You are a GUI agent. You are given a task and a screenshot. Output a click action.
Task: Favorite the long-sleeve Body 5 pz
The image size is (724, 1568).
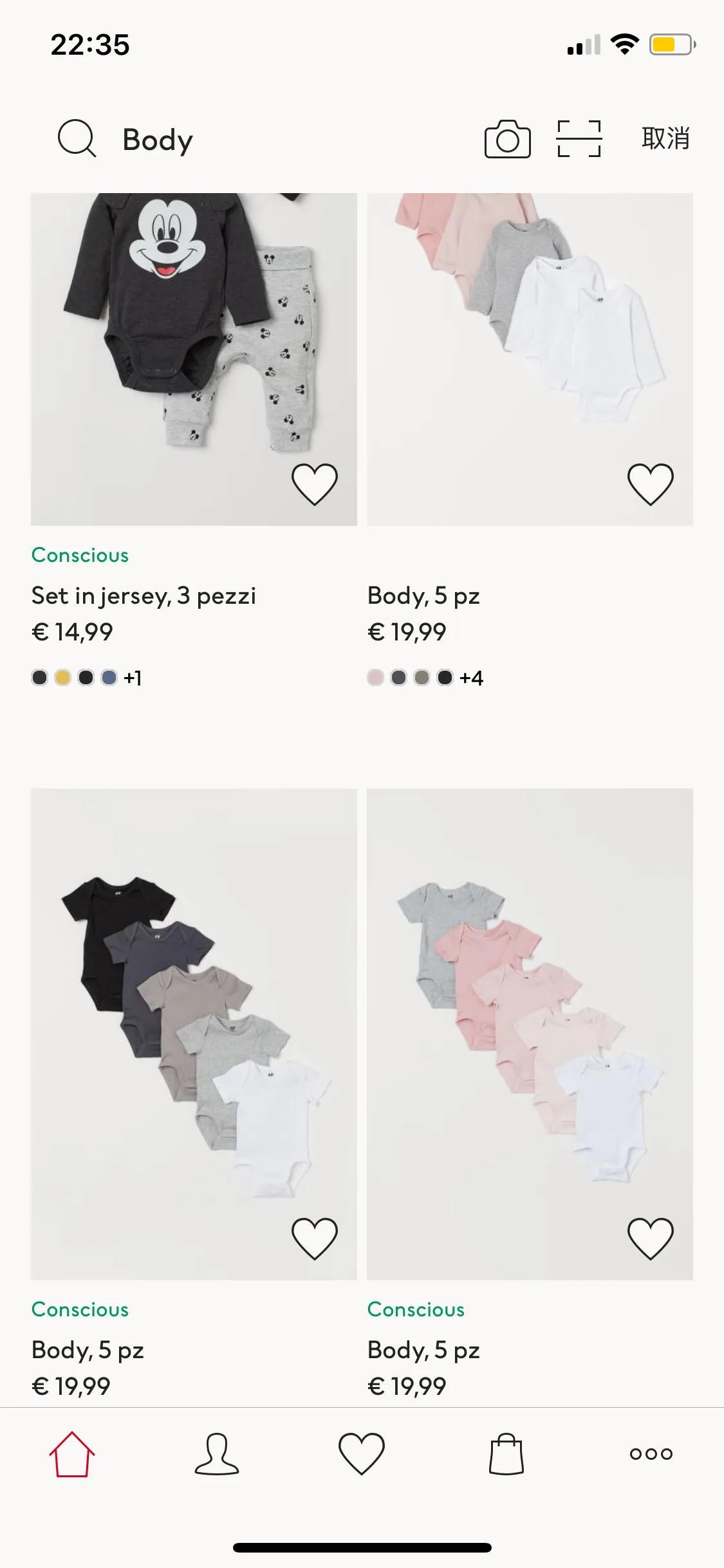(651, 484)
